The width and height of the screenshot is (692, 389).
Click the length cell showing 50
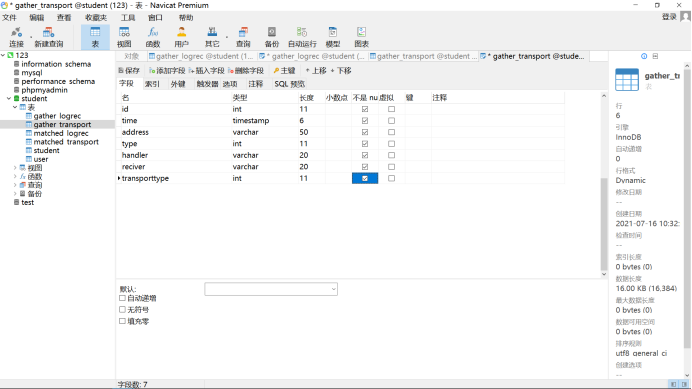(x=312, y=132)
